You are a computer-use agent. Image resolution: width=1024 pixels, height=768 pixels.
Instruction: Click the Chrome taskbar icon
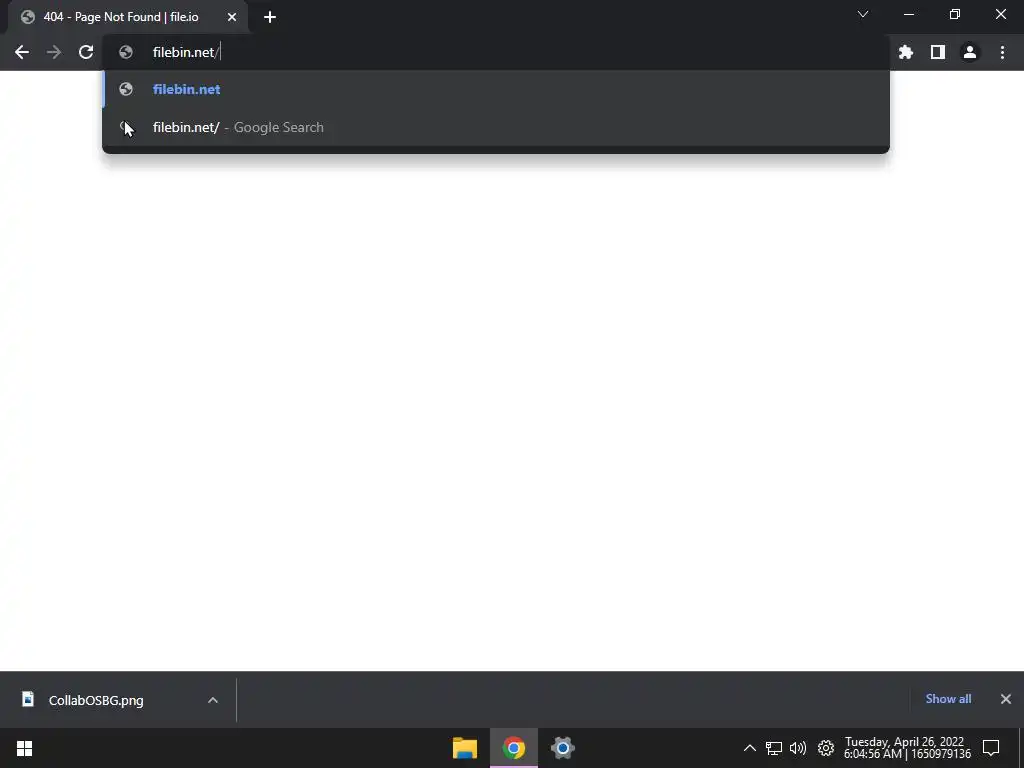click(x=514, y=748)
